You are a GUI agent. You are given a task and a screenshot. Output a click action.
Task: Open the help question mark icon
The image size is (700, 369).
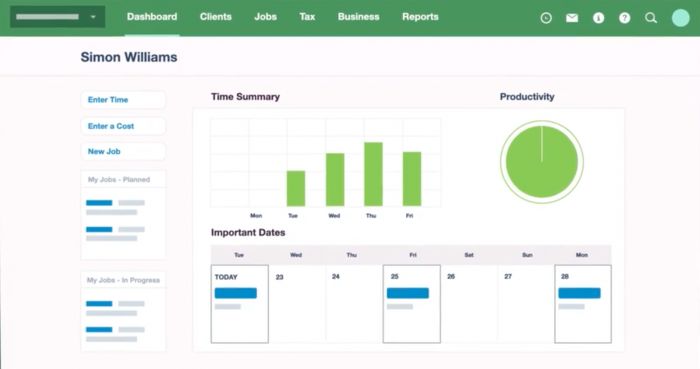tap(625, 18)
